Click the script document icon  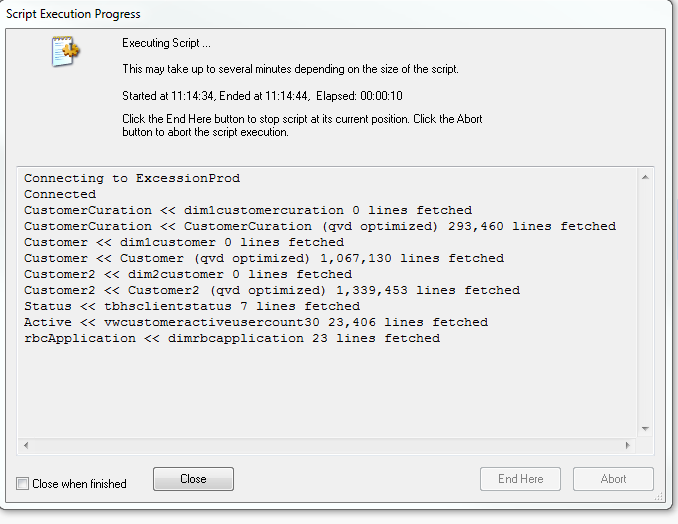click(66, 53)
